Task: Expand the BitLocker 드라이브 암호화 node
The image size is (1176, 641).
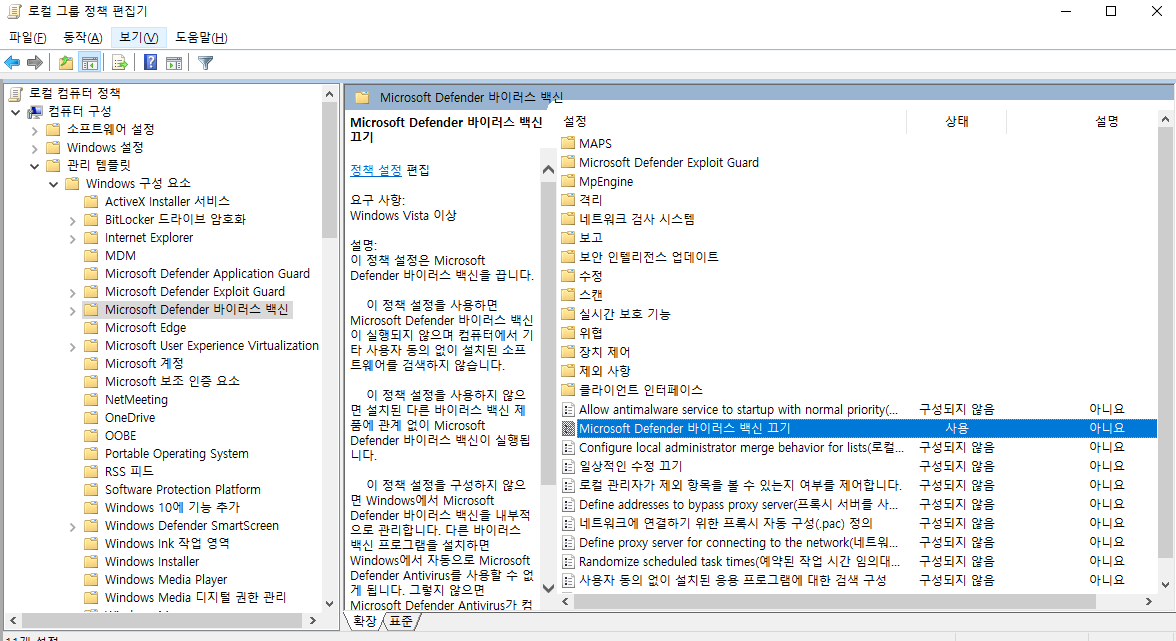Action: [x=73, y=220]
